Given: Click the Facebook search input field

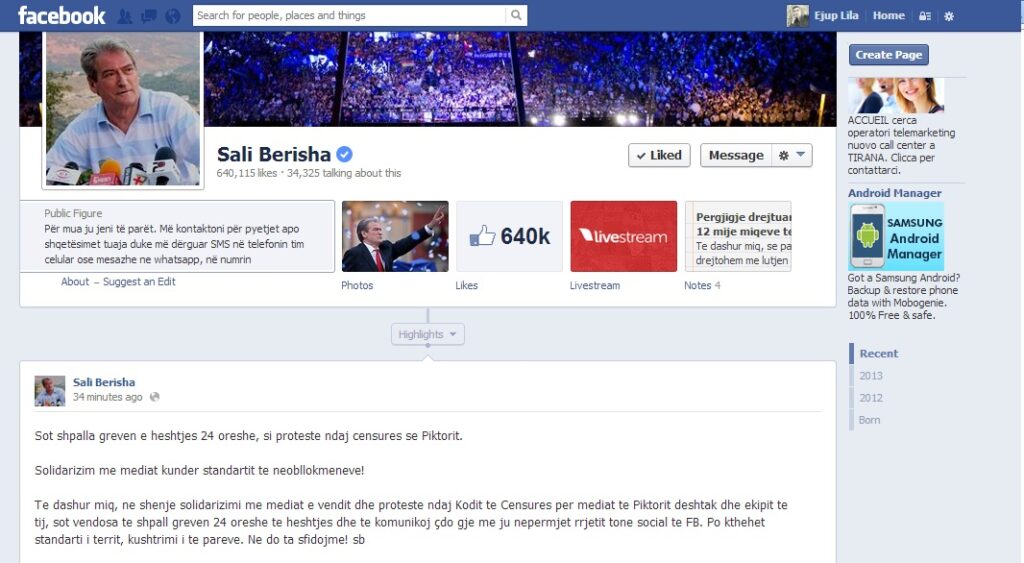Looking at the screenshot, I should click(349, 15).
